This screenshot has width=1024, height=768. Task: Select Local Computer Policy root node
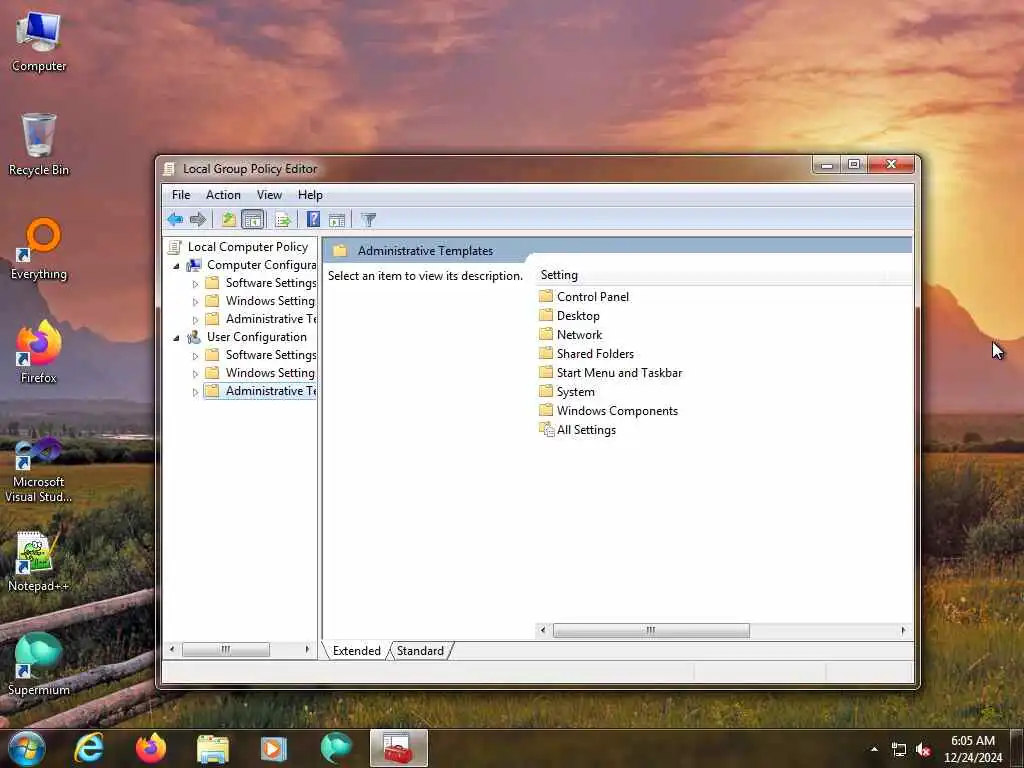239,246
